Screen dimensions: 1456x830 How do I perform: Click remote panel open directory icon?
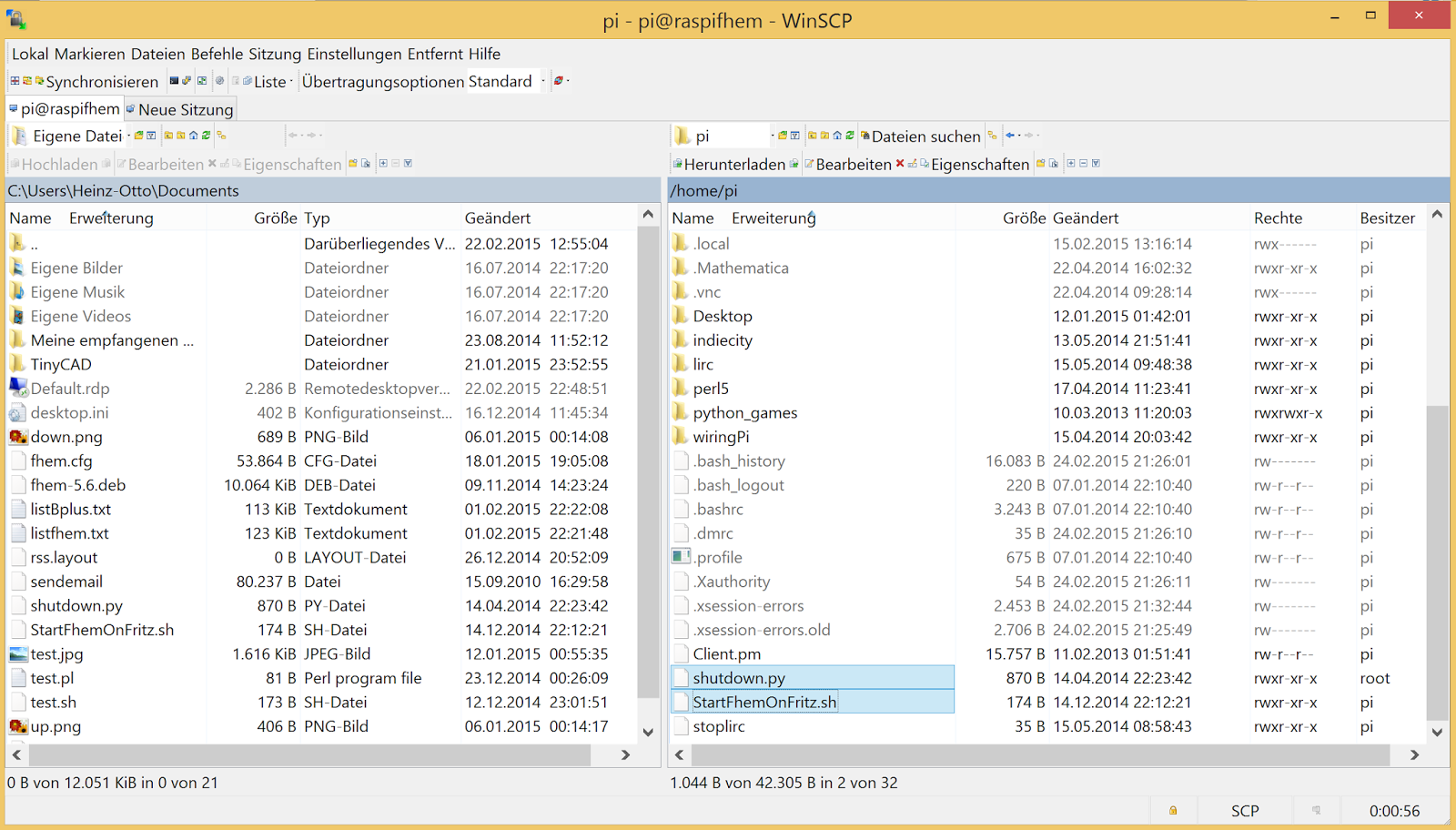click(783, 136)
